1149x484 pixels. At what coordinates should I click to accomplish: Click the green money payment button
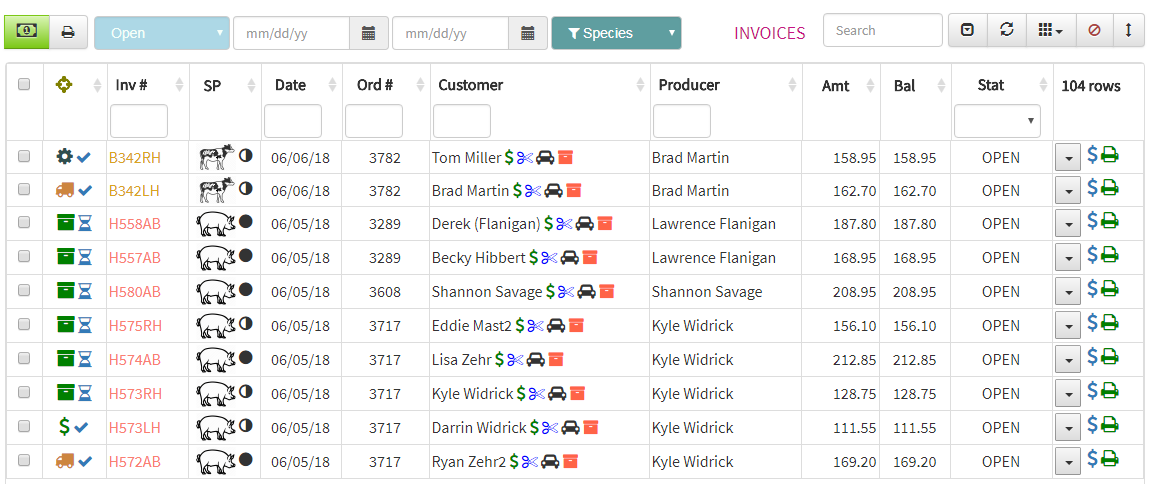pyautogui.click(x=26, y=32)
